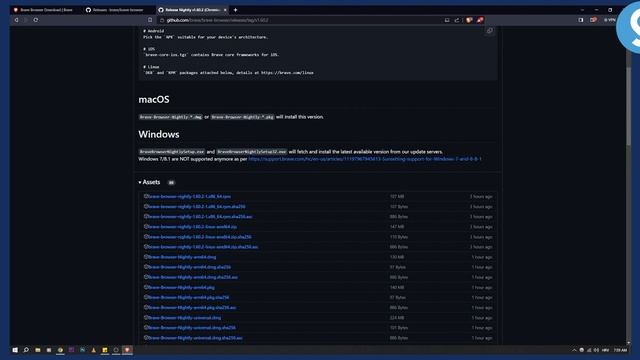Click the Windows section heading

pyautogui.click(x=159, y=134)
